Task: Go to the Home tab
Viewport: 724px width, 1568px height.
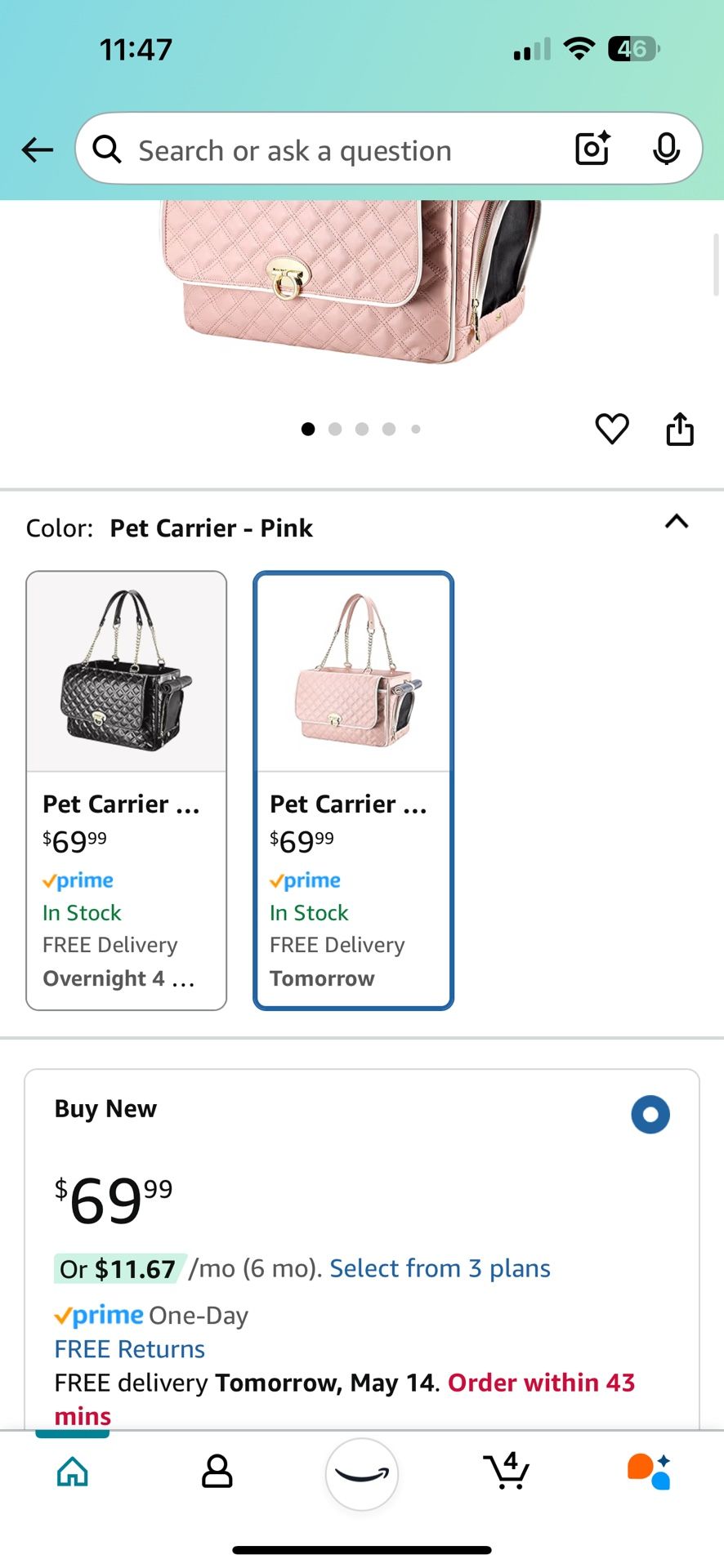Action: (73, 1472)
